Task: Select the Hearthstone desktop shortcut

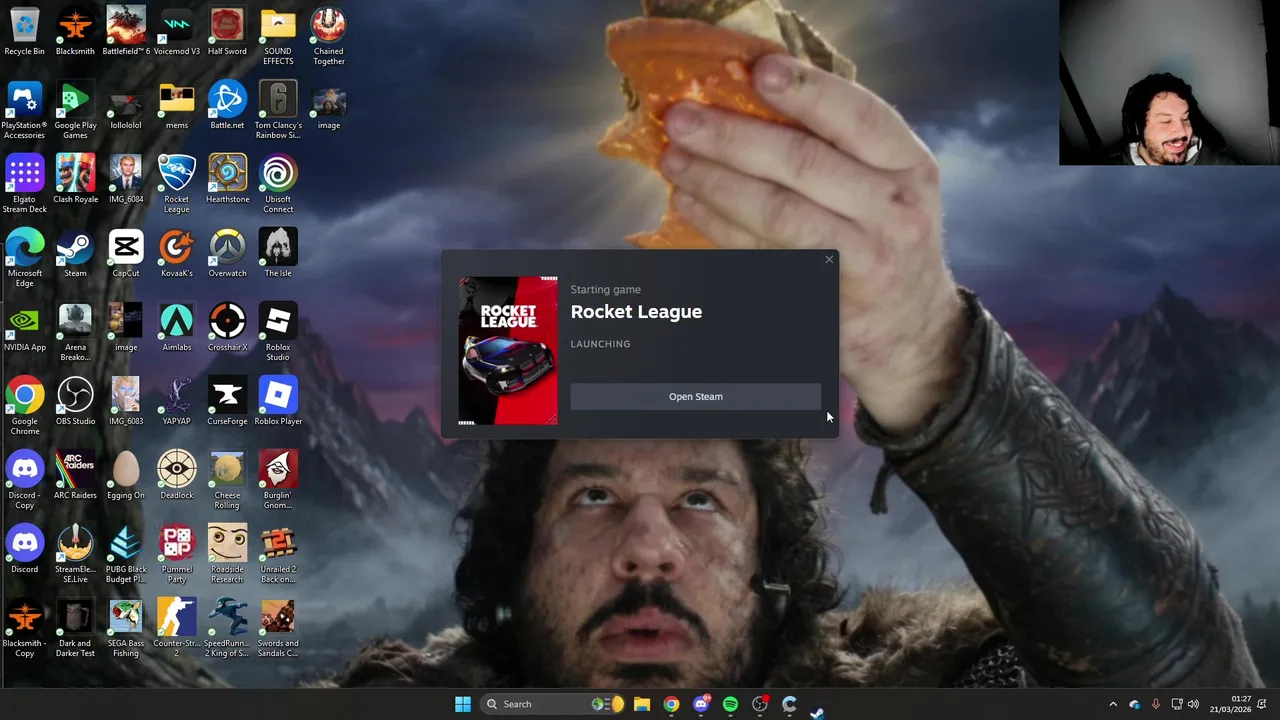Action: [x=227, y=180]
